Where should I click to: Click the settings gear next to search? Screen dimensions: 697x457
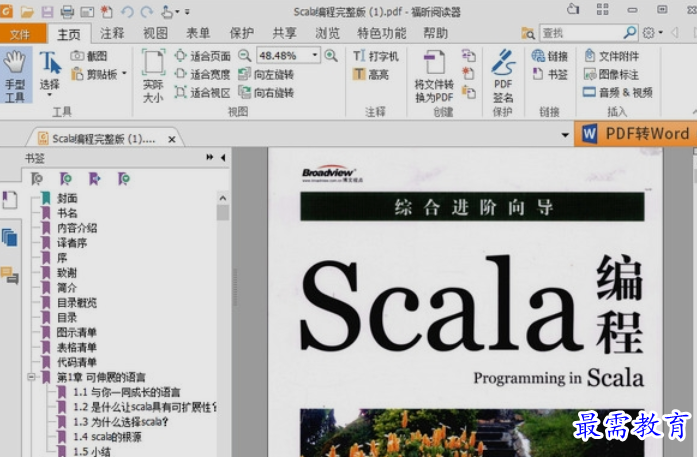(x=649, y=32)
